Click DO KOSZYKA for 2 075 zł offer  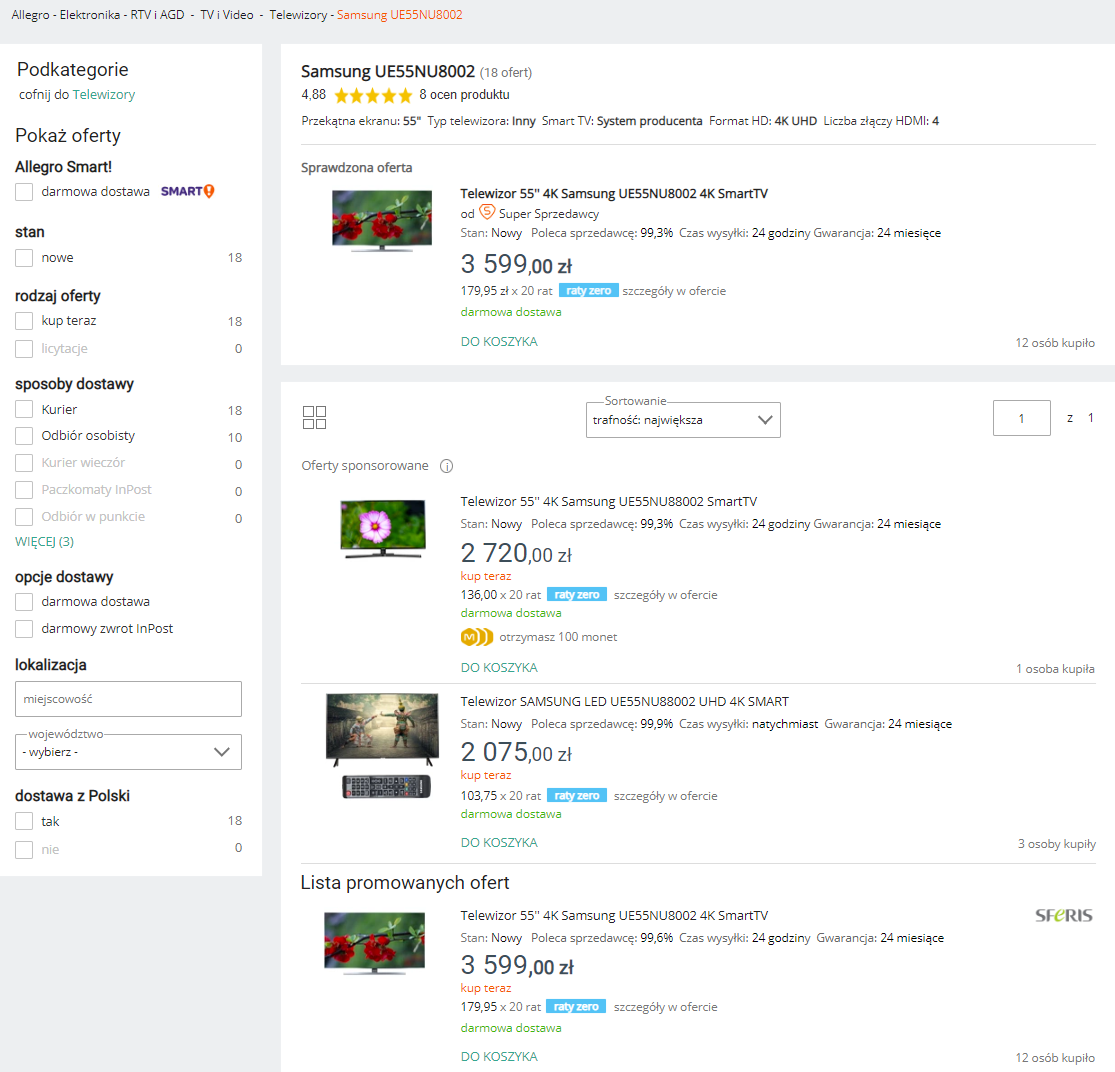pyautogui.click(x=499, y=842)
